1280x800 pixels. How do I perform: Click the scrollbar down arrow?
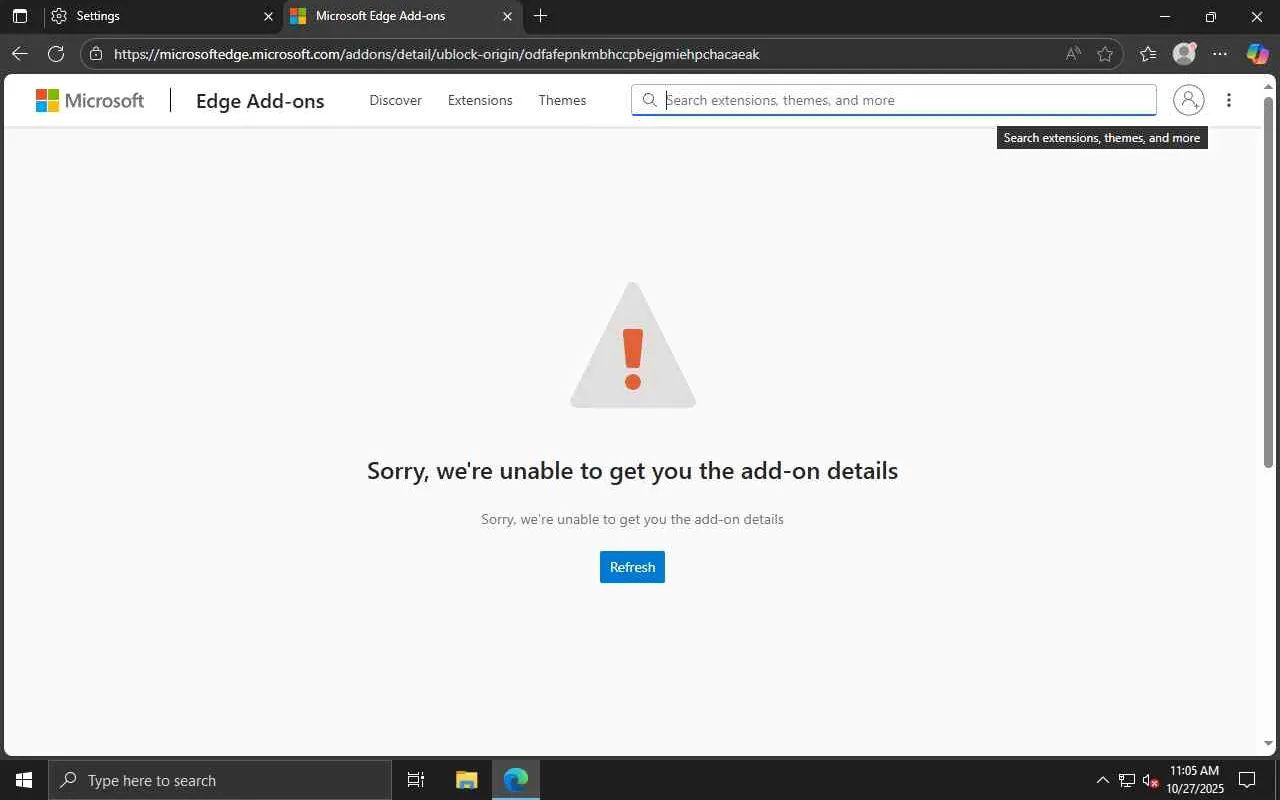click(x=1269, y=744)
